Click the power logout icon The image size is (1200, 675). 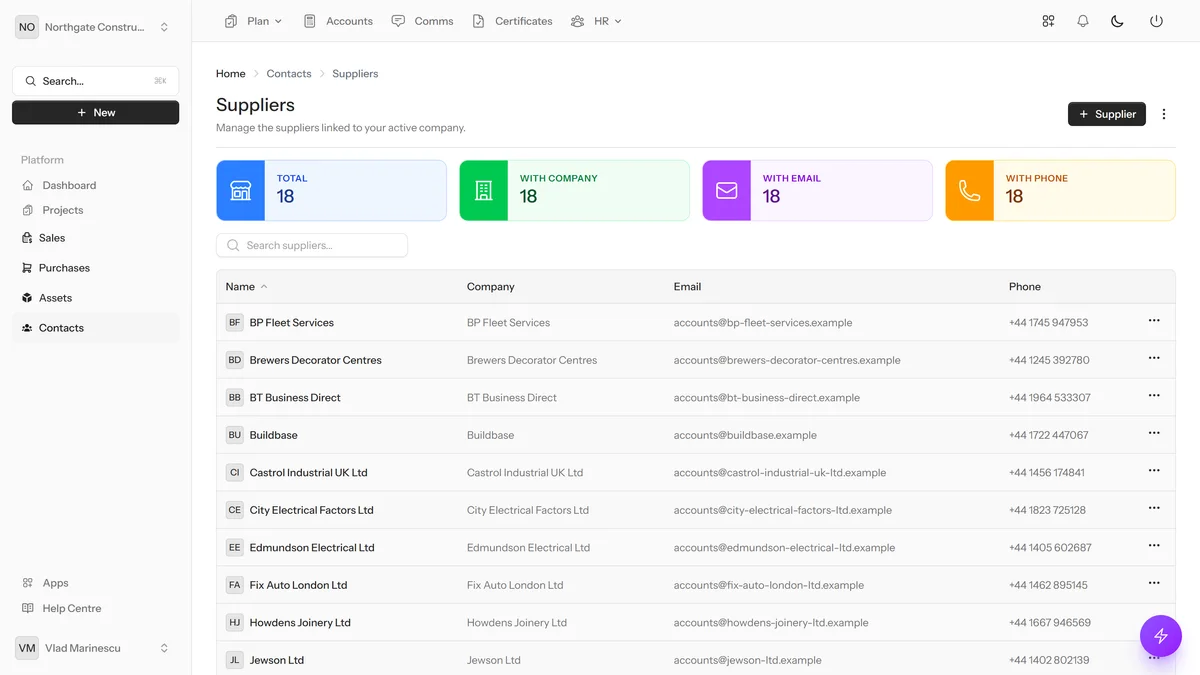1156,21
